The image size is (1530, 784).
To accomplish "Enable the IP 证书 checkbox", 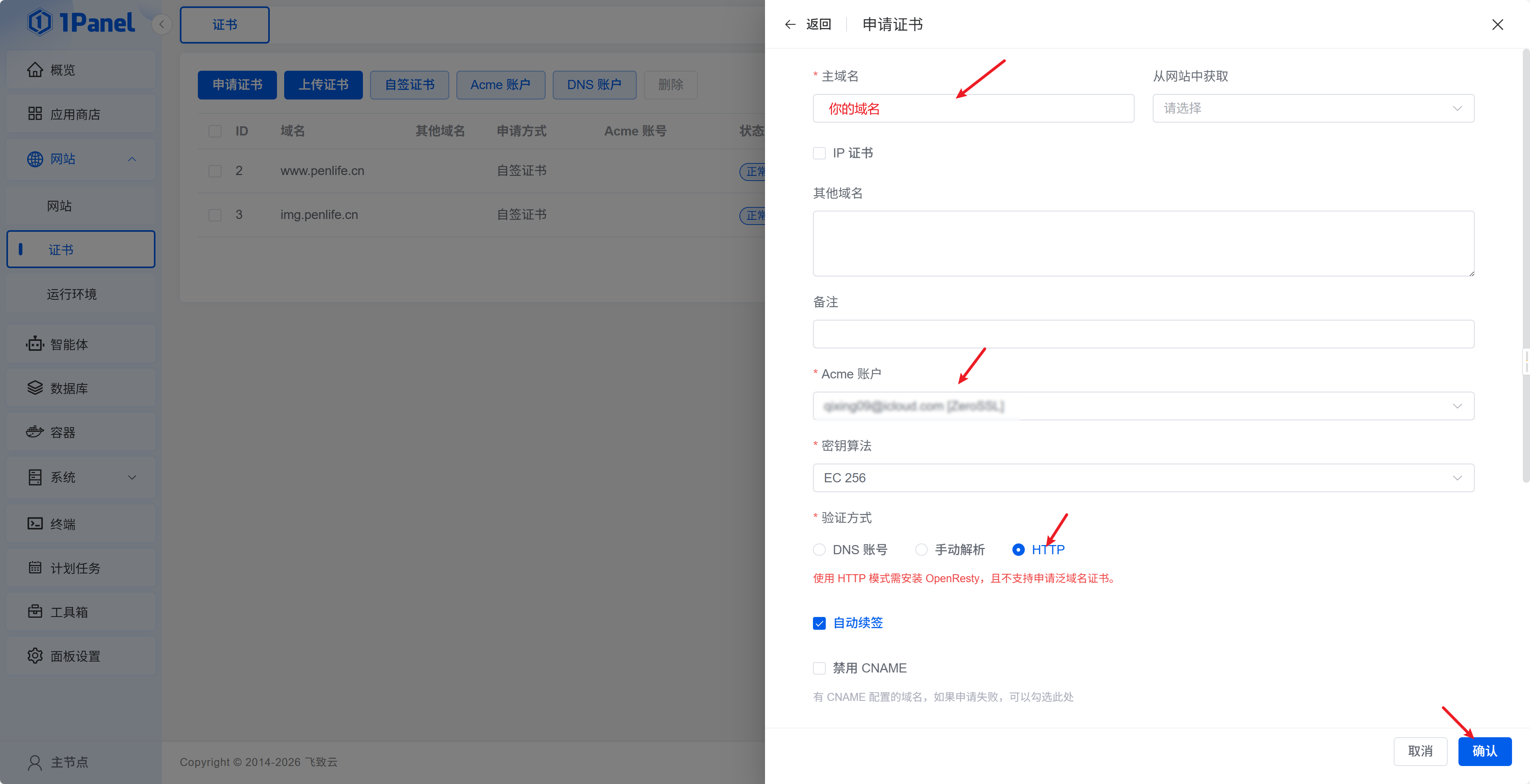I will point(819,153).
